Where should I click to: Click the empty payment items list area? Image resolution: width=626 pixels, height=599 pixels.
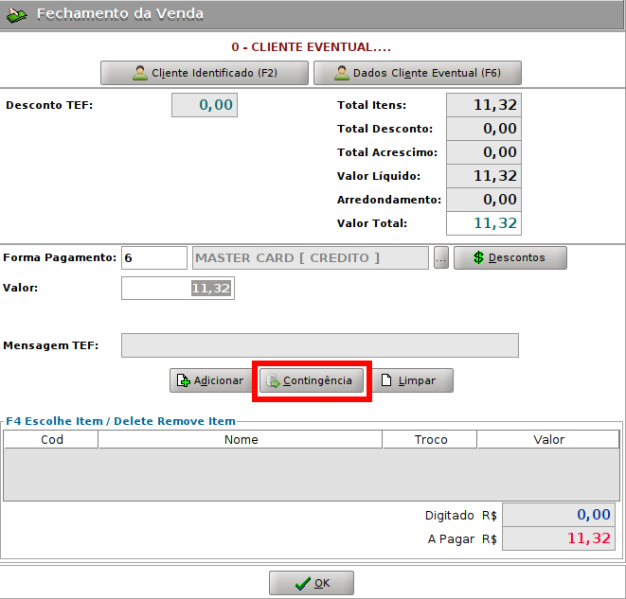[x=311, y=473]
